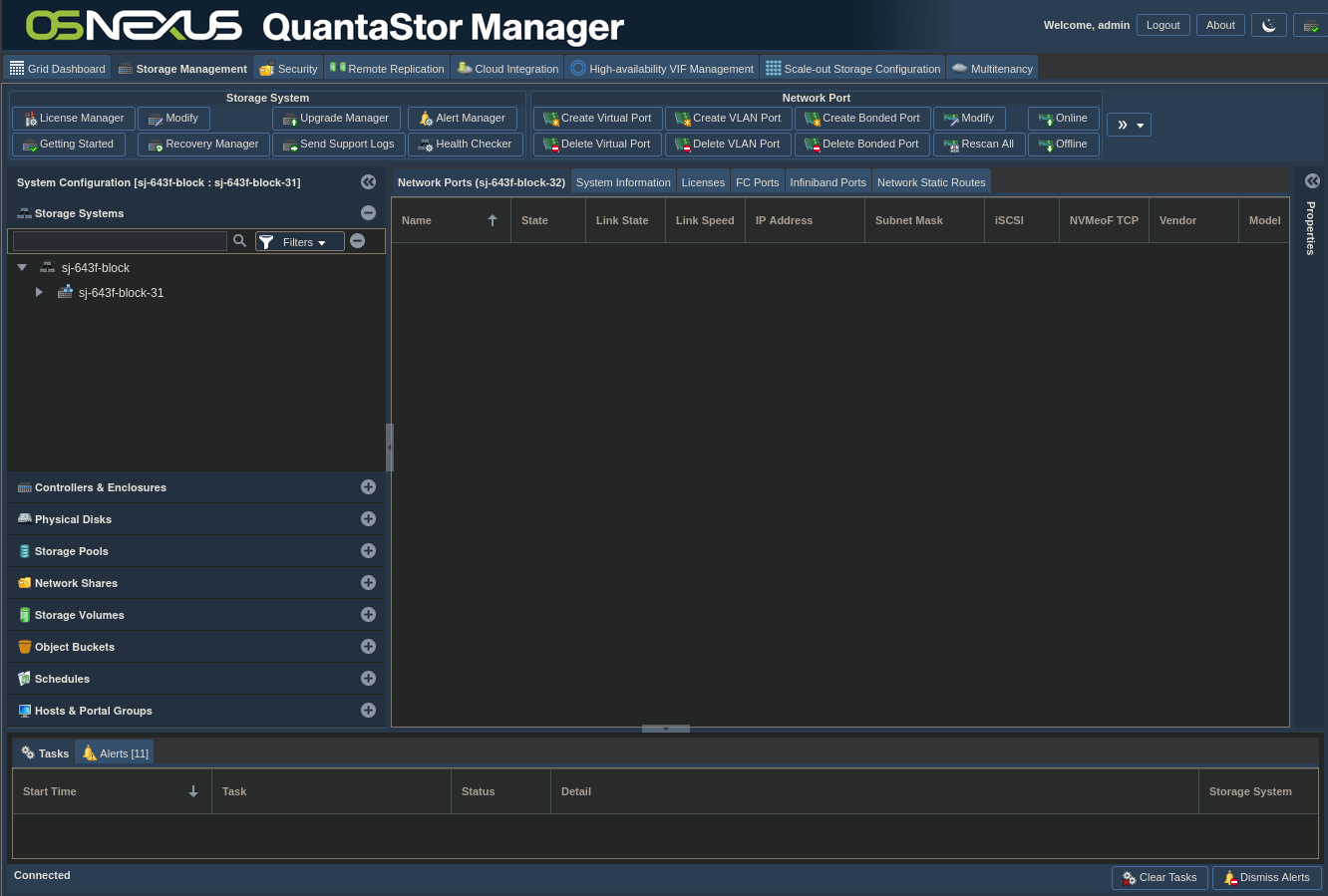Click the Dismiss Alerts button
Screen dimensions: 1328x896
click(x=1266, y=878)
